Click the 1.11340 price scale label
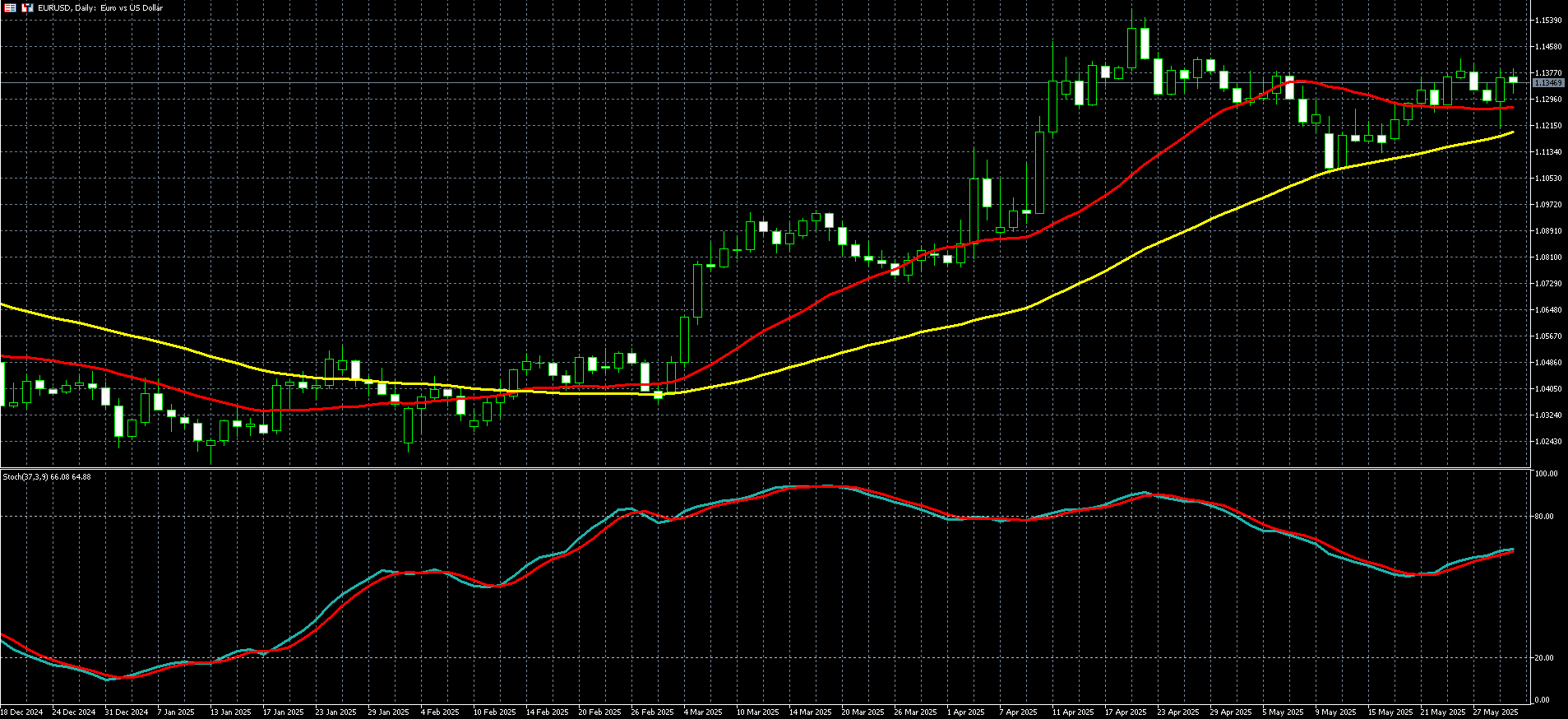Screen dimensions: 1568x719 pos(1548,152)
